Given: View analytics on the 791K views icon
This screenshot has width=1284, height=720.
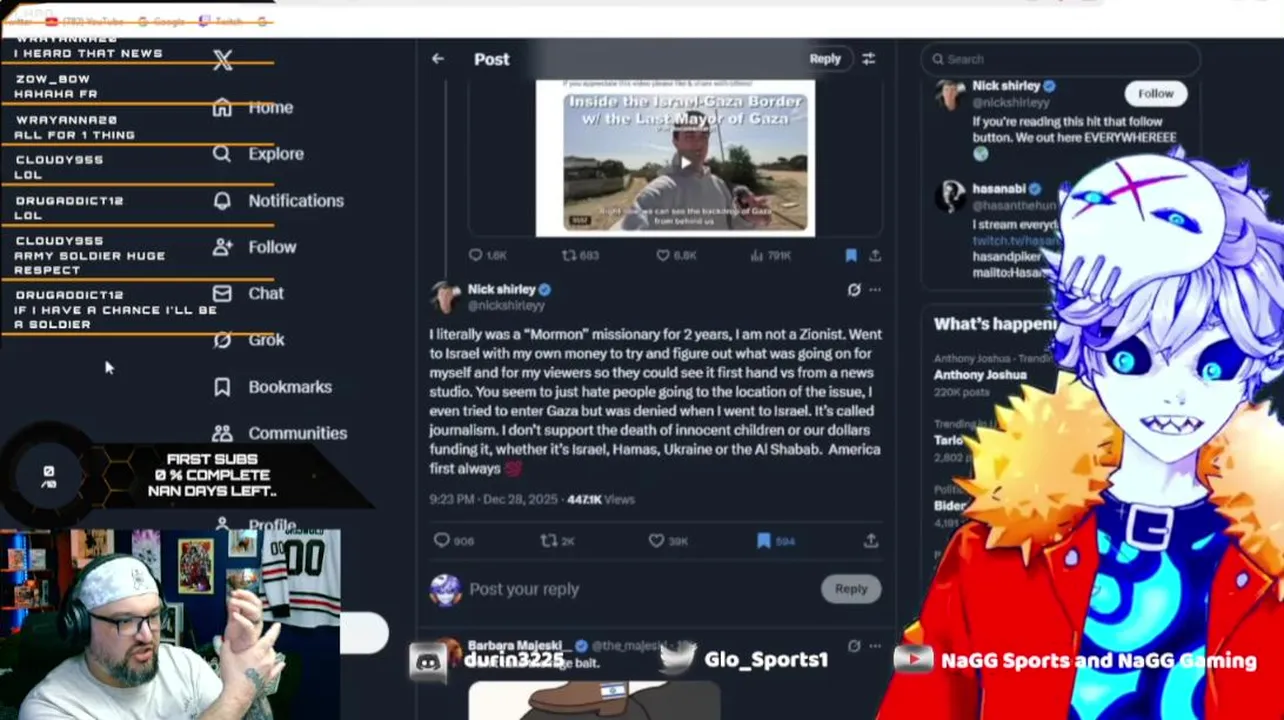Looking at the screenshot, I should [756, 256].
